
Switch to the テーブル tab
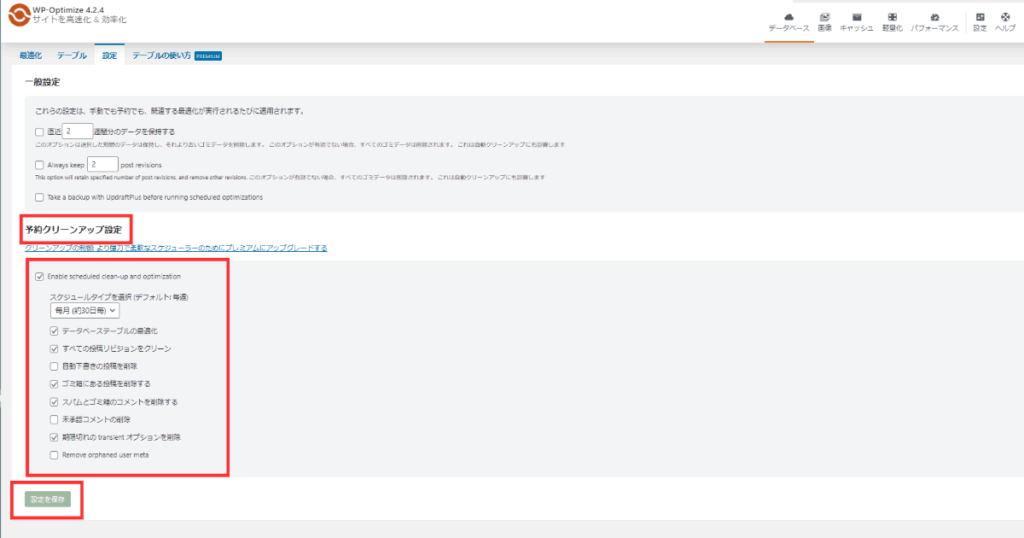click(71, 56)
